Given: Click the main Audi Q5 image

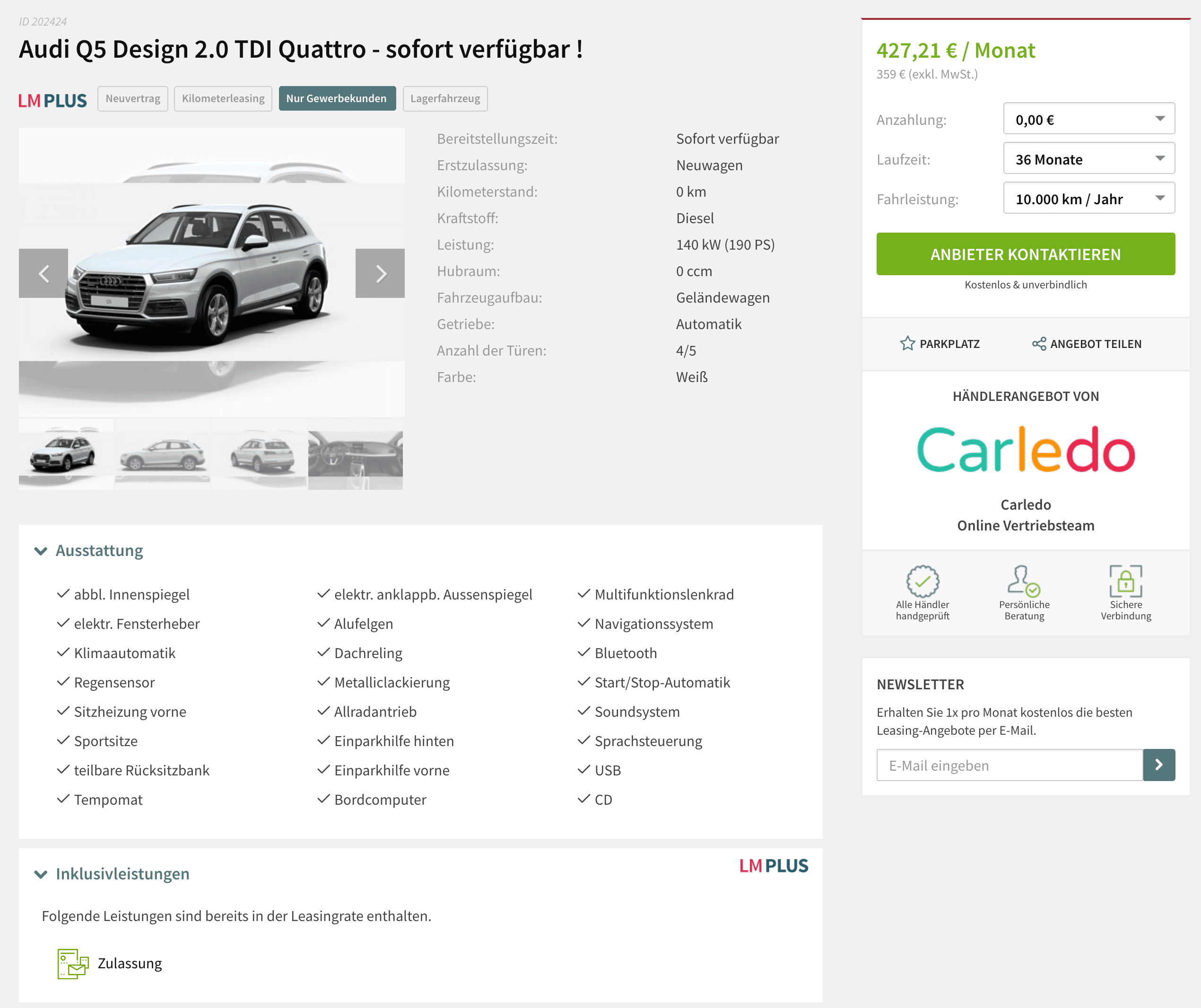Looking at the screenshot, I should (212, 272).
